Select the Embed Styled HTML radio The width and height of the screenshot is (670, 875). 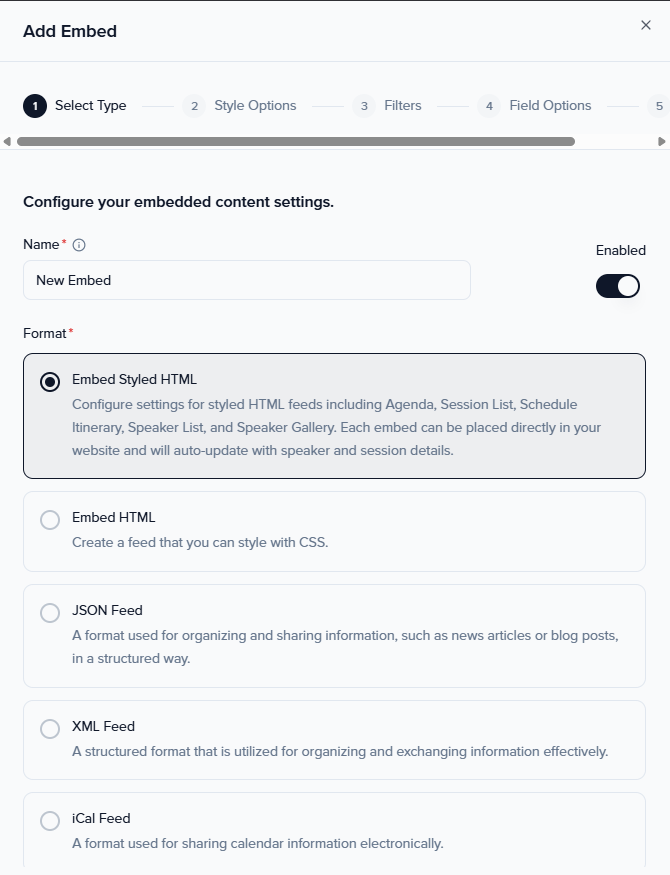coord(50,382)
